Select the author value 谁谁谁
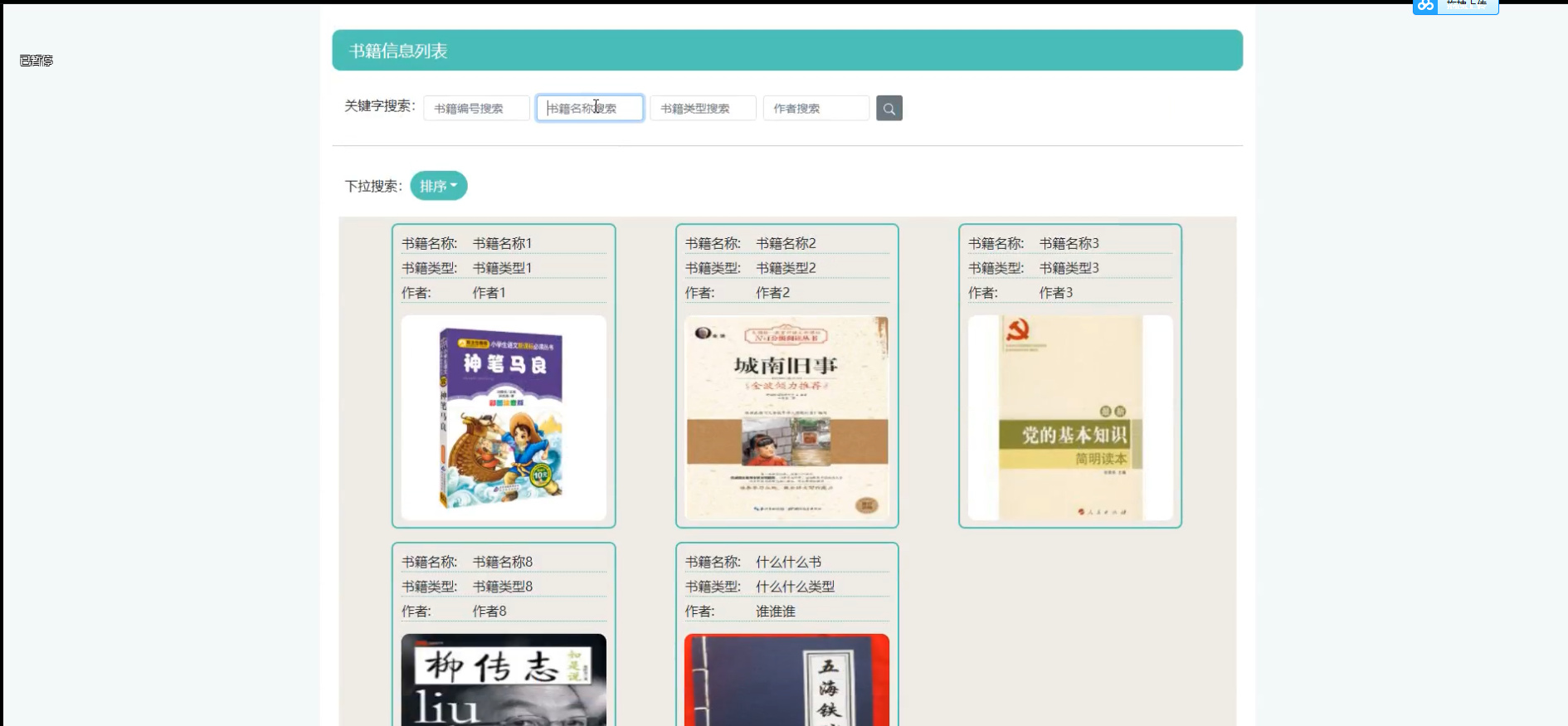The height and width of the screenshot is (726, 1568). coord(776,611)
